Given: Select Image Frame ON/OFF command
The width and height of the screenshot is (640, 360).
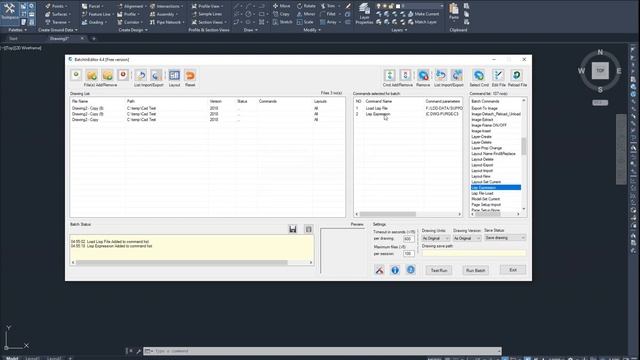Looking at the screenshot, I should tap(489, 125).
